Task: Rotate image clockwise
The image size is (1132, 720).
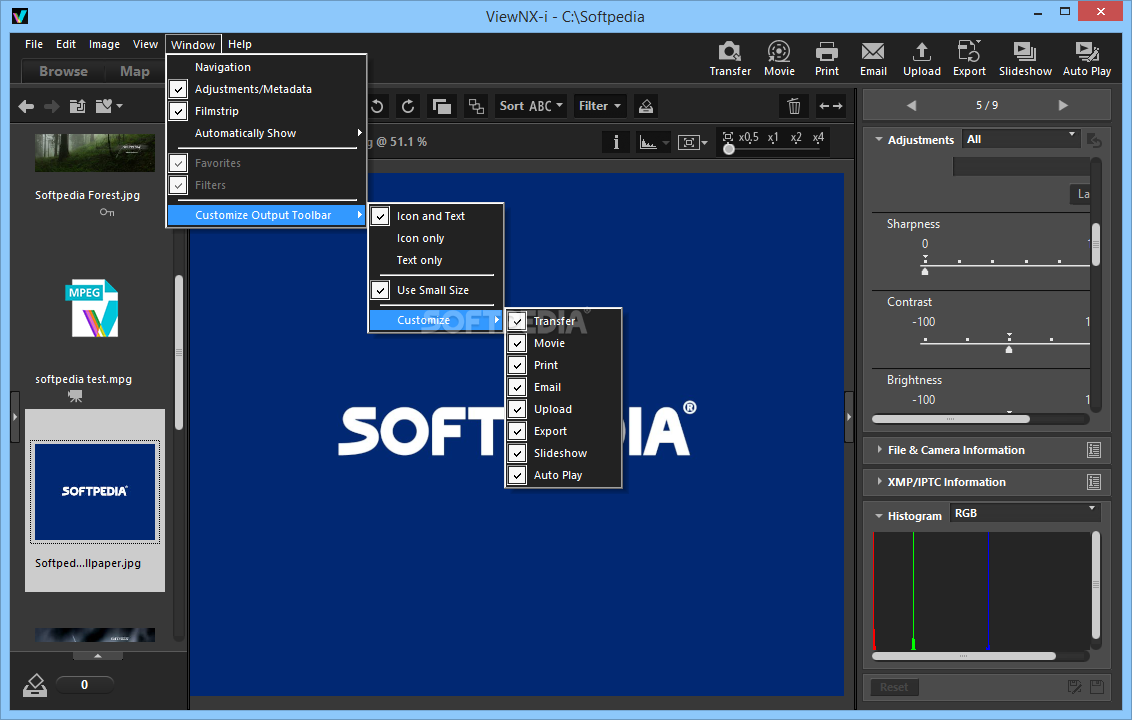Action: (x=408, y=106)
